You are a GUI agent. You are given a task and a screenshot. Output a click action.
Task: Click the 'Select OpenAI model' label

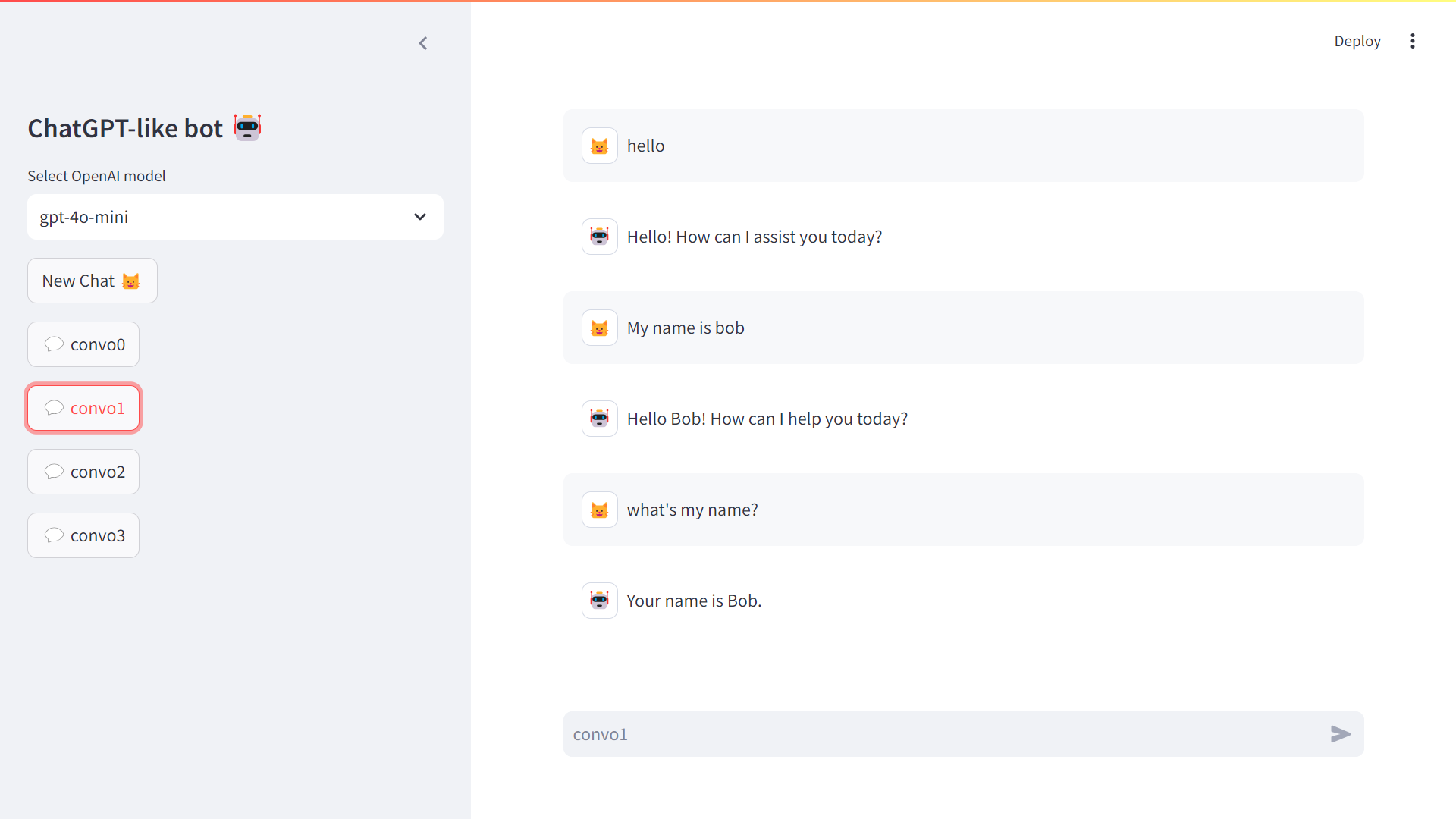point(97,176)
